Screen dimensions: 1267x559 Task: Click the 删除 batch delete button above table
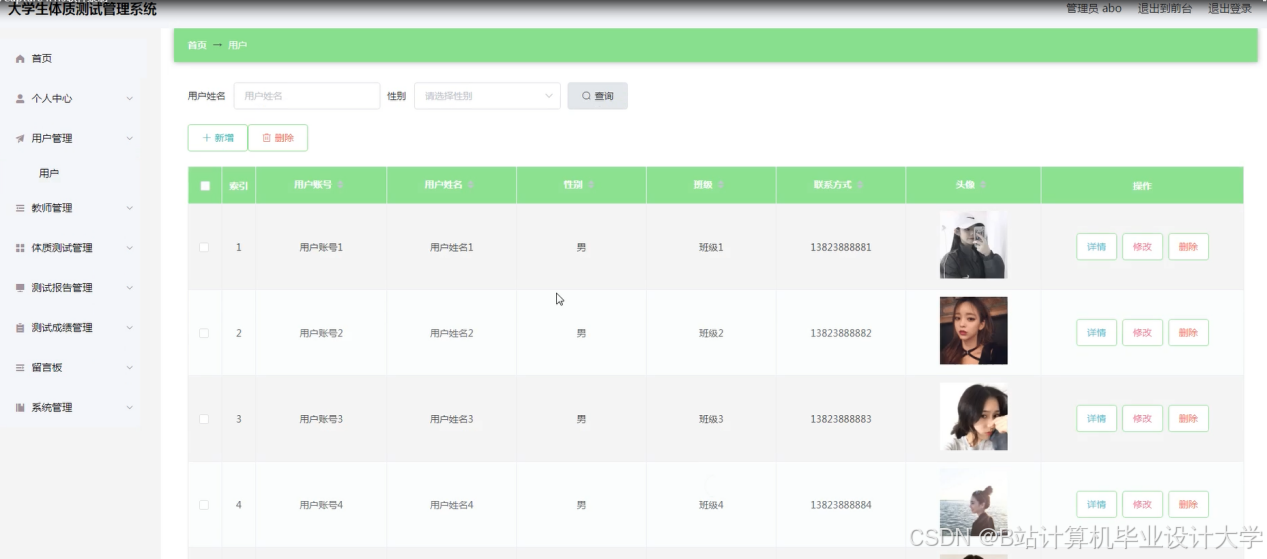(x=278, y=138)
